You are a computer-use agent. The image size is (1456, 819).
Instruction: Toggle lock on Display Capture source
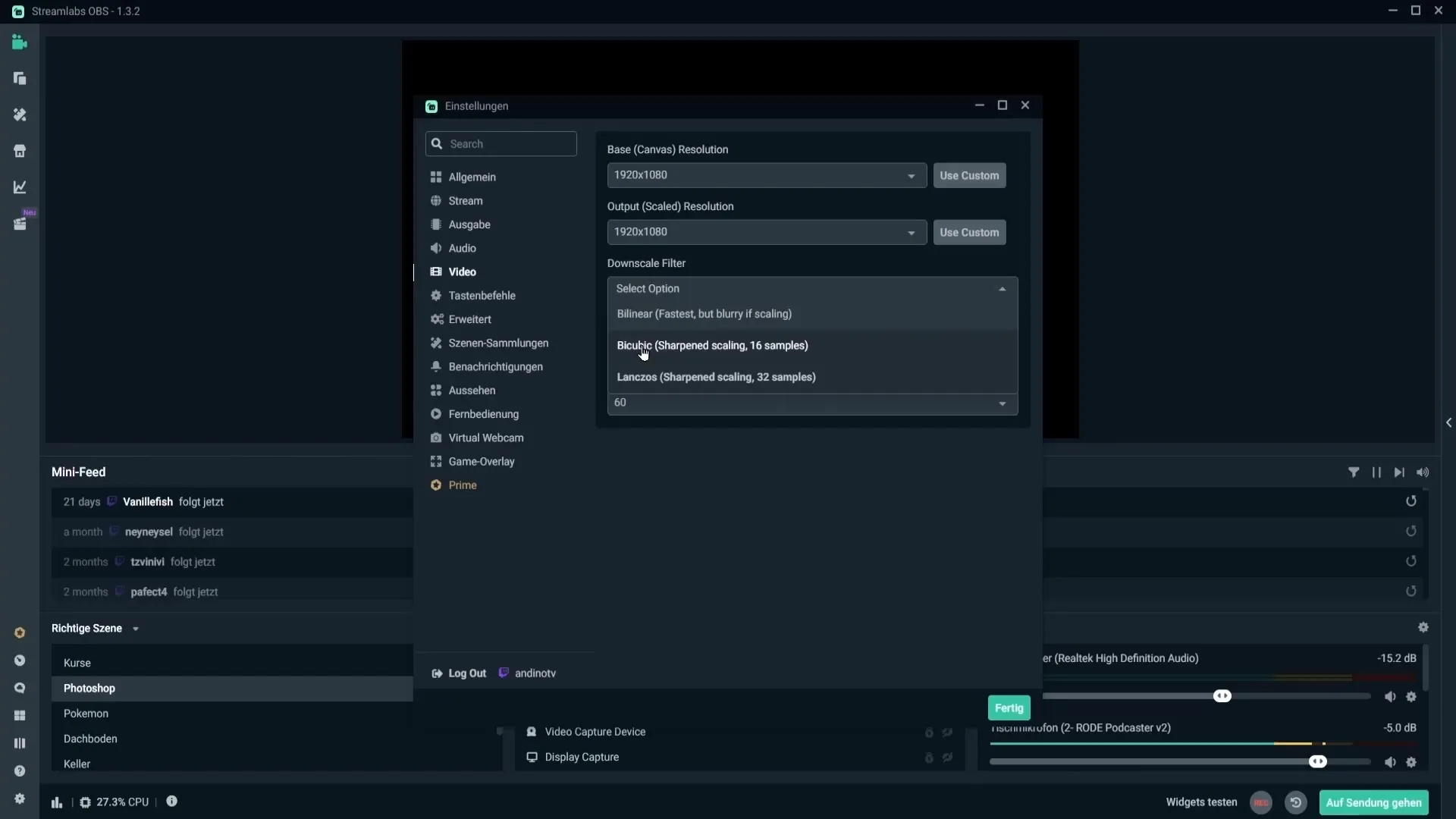(x=929, y=758)
